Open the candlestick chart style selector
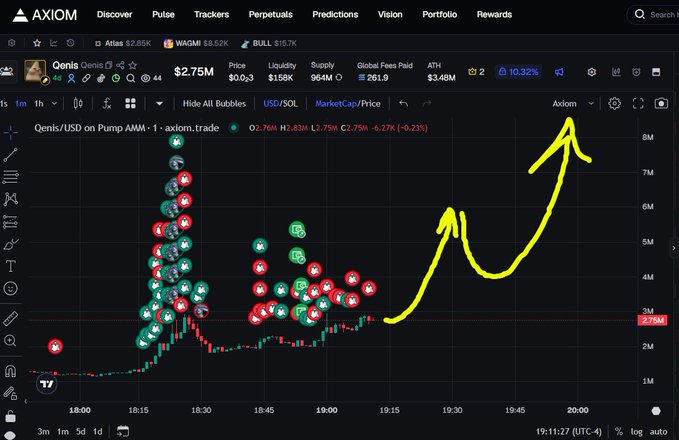The height and width of the screenshot is (440, 679). 78,104
